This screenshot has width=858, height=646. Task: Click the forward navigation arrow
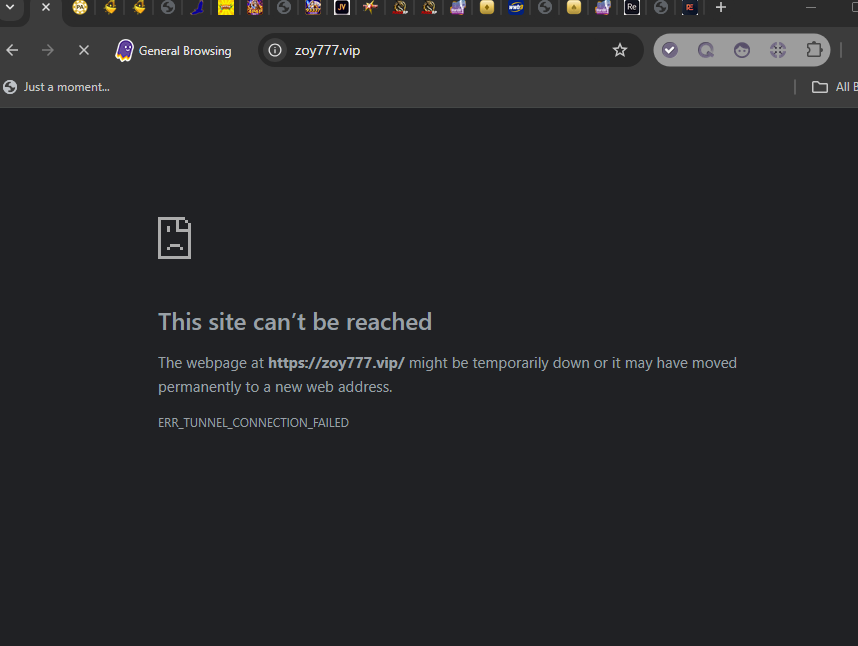(x=48, y=50)
